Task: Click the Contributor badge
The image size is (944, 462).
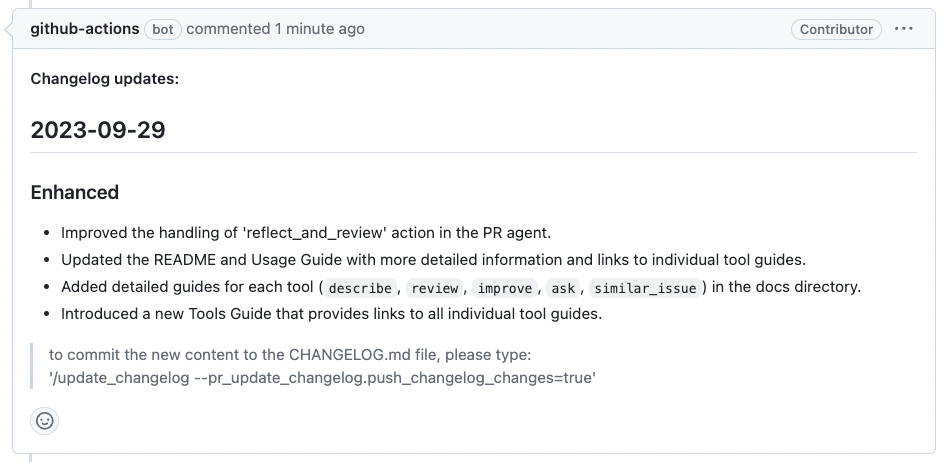Action: 836,29
